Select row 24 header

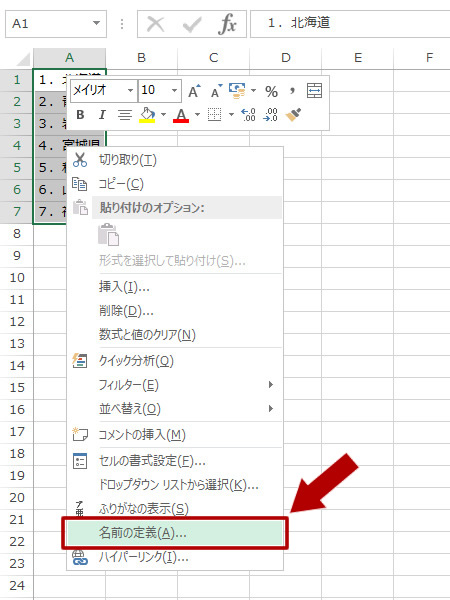17,585
